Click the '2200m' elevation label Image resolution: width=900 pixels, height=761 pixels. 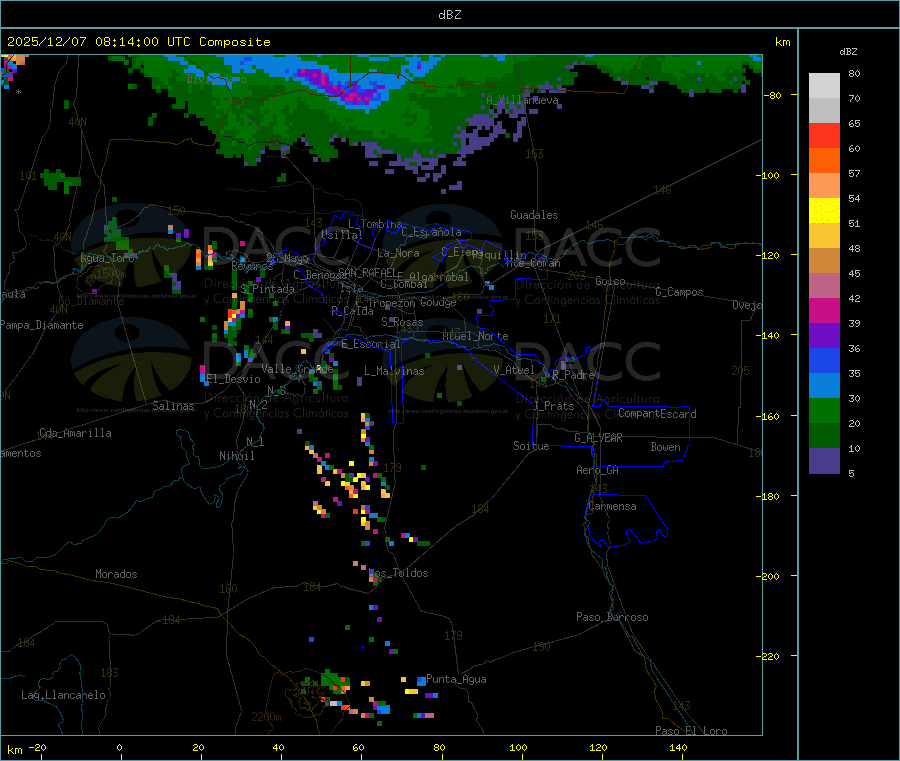click(x=266, y=717)
